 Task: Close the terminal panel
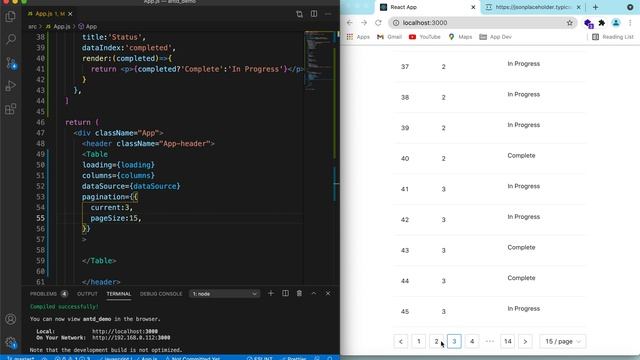[328, 293]
